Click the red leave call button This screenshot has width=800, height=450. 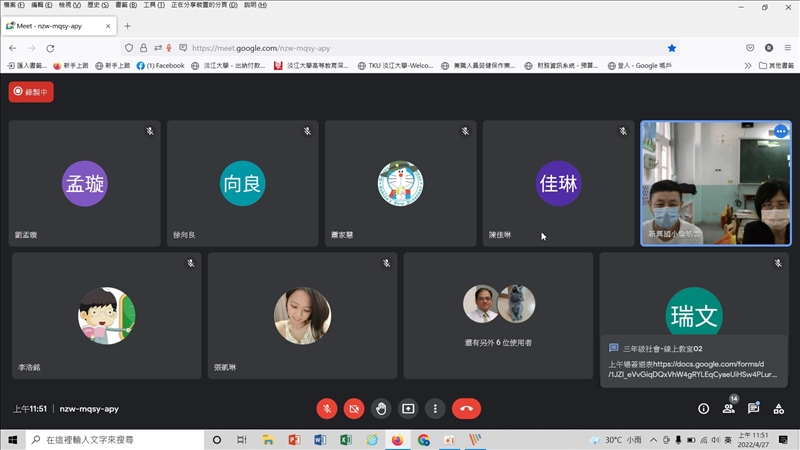click(x=466, y=408)
